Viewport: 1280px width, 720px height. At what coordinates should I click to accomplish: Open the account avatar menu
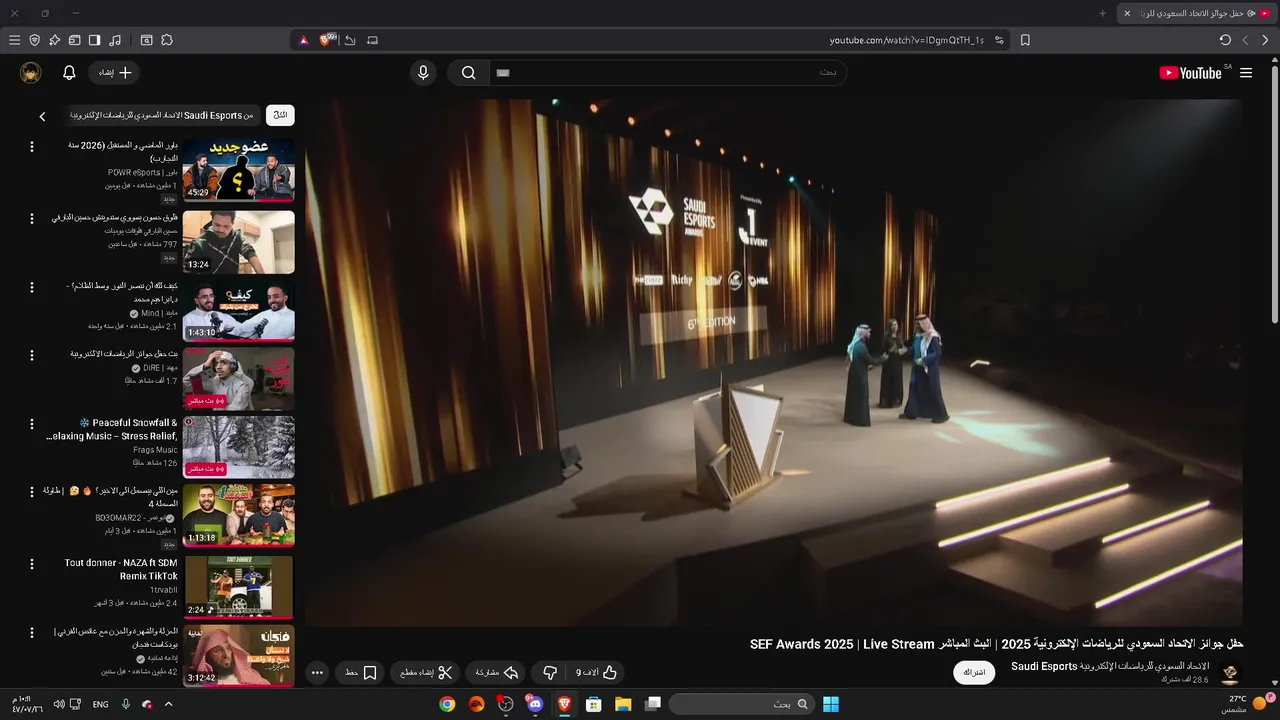point(31,73)
